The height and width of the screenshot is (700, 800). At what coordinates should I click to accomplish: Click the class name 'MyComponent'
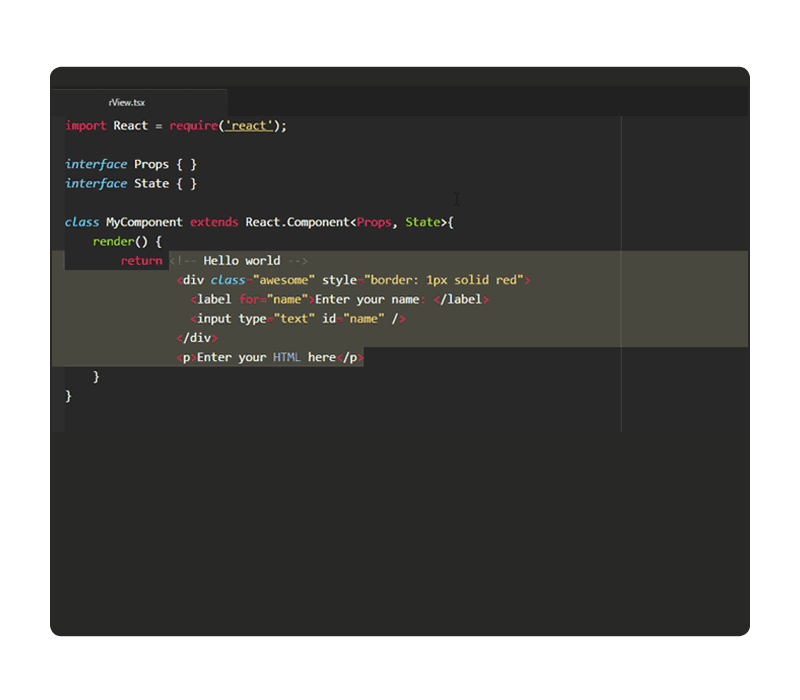tap(144, 222)
